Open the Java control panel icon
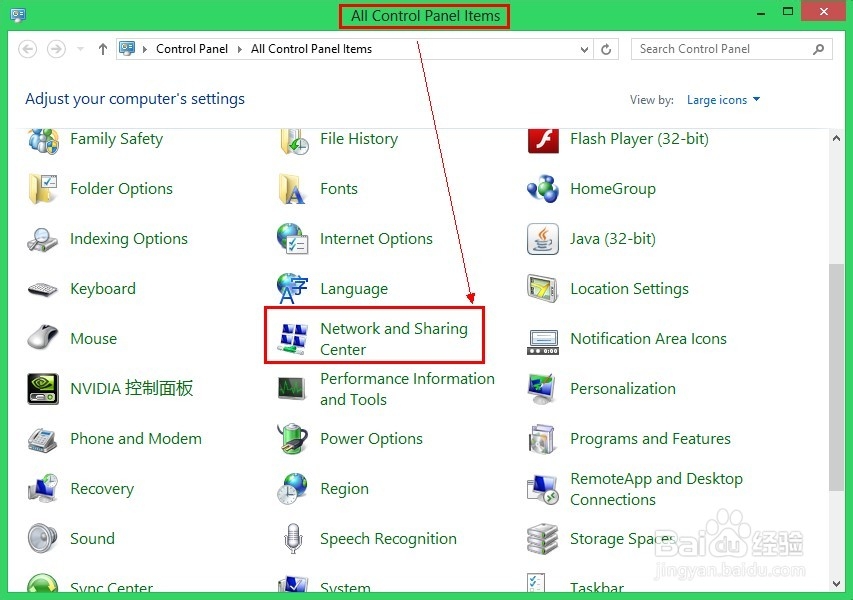The width and height of the screenshot is (853, 600). point(543,239)
